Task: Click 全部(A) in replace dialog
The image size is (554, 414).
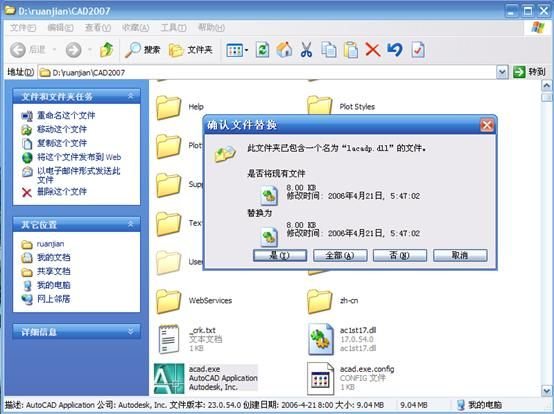Action: pyautogui.click(x=340, y=255)
